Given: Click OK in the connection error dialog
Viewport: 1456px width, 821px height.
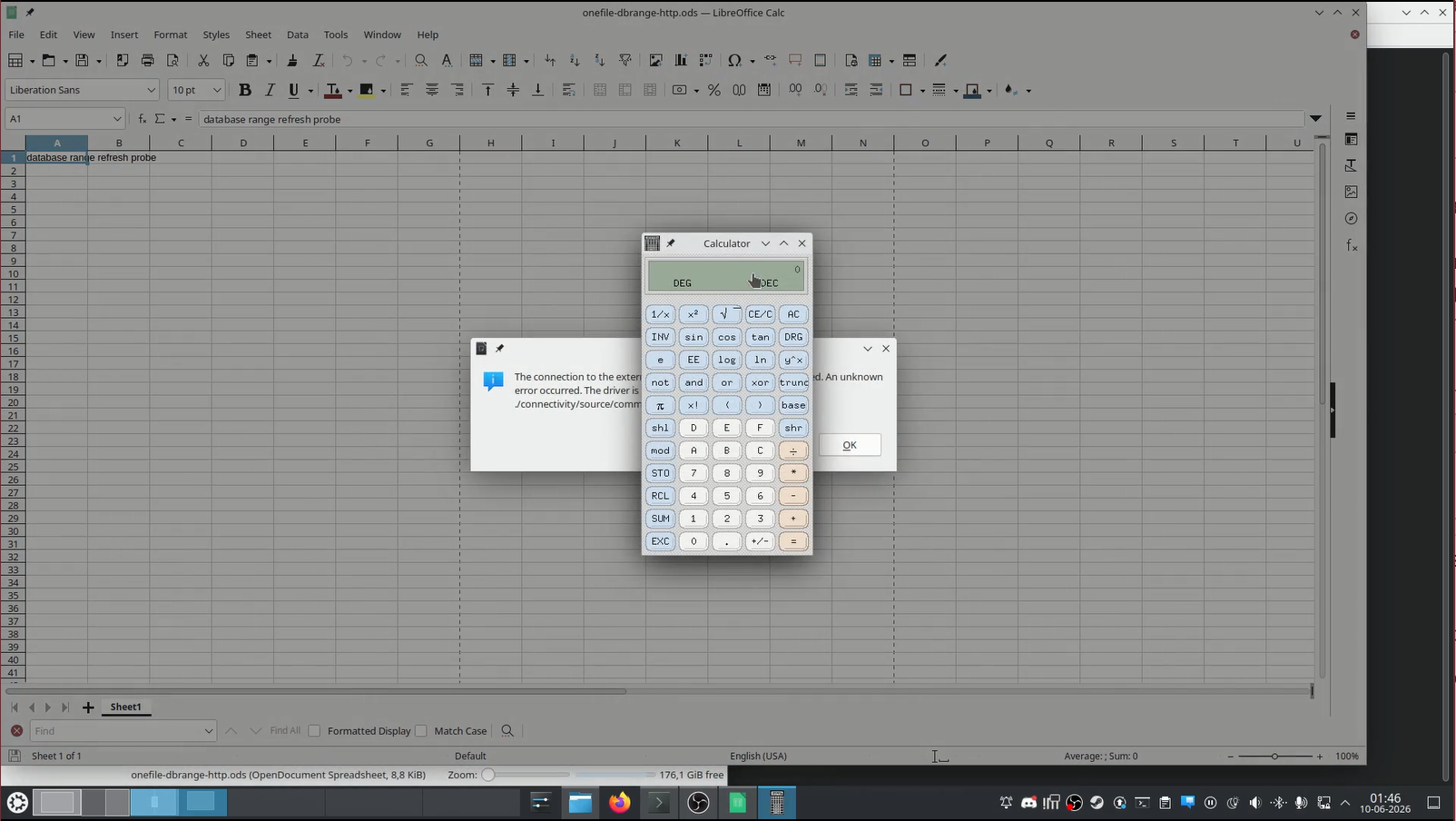Looking at the screenshot, I should (x=850, y=445).
